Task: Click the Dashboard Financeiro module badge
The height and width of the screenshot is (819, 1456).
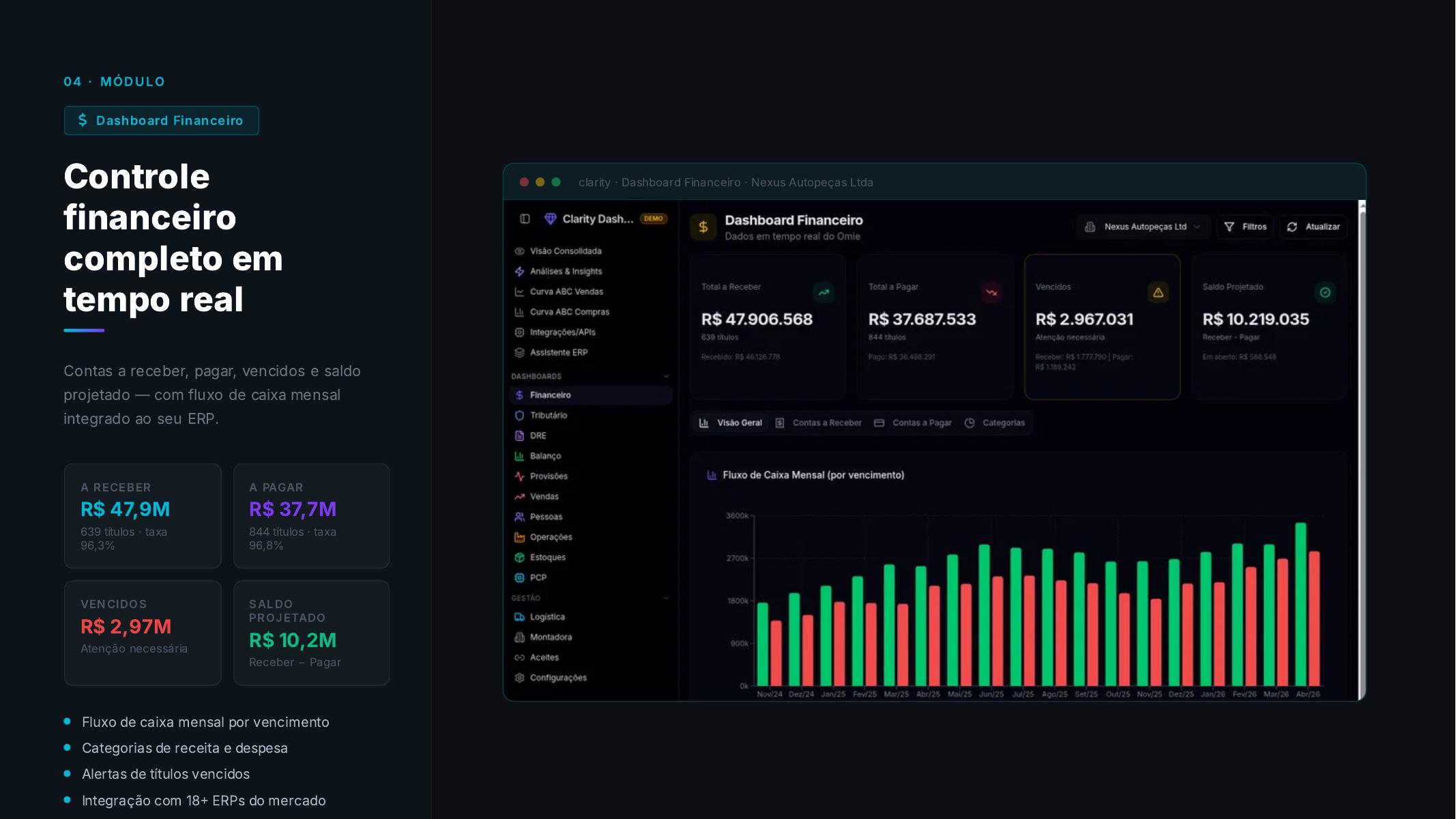Action: [162, 121]
